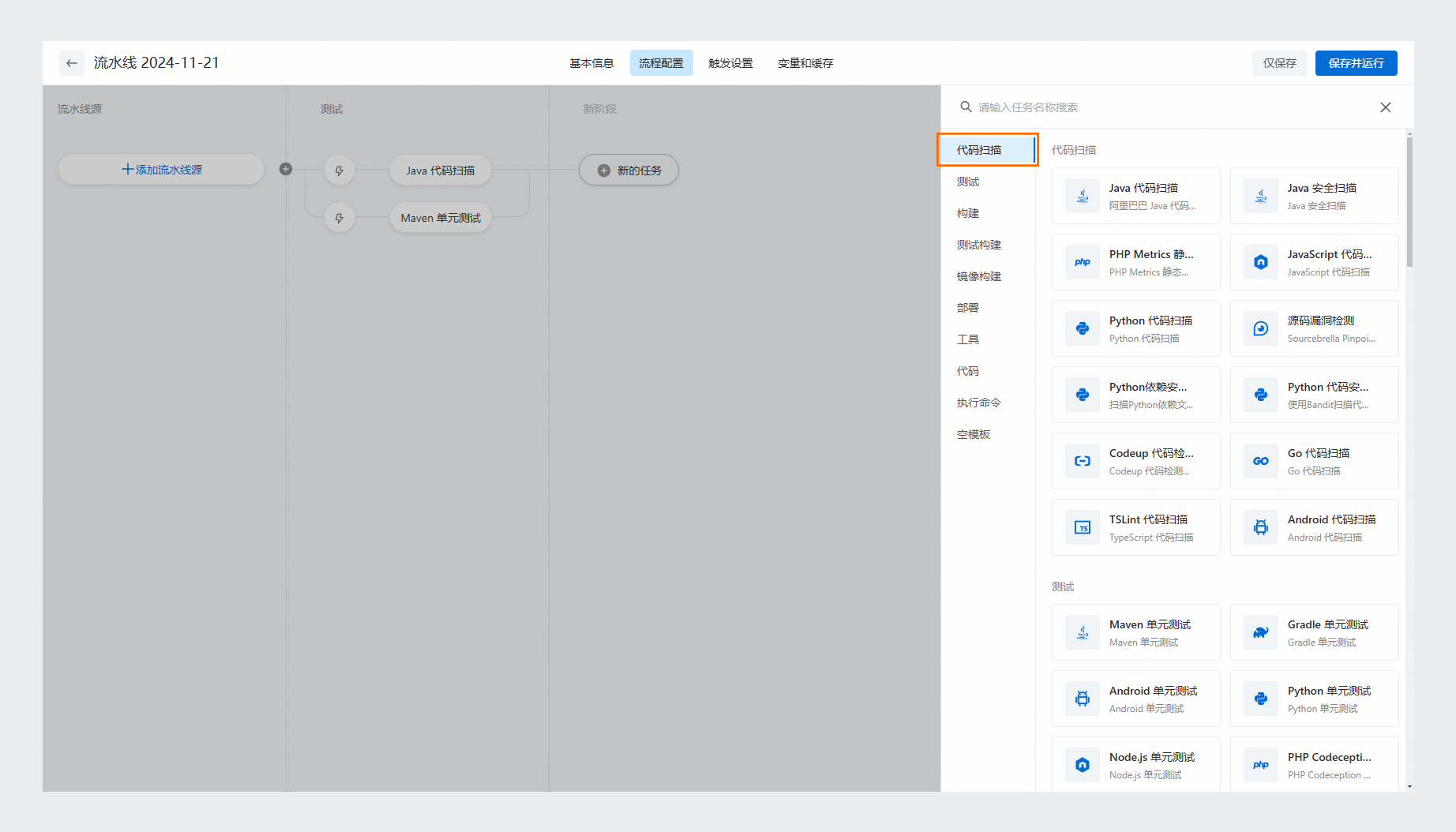The width and height of the screenshot is (1456, 832).
Task: Click the Python 单元测试 card icon
Action: click(1261, 699)
